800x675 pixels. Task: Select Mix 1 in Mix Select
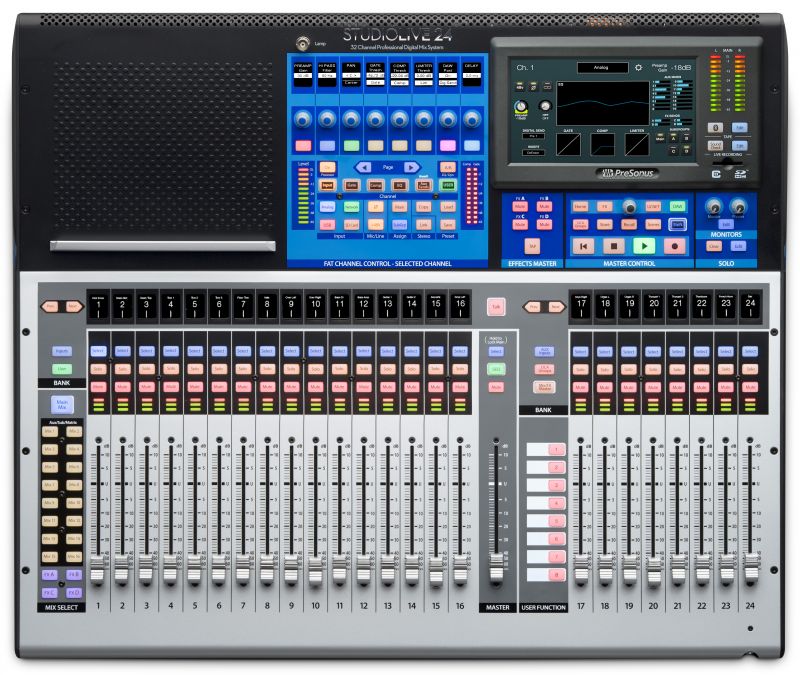pyautogui.click(x=49, y=432)
